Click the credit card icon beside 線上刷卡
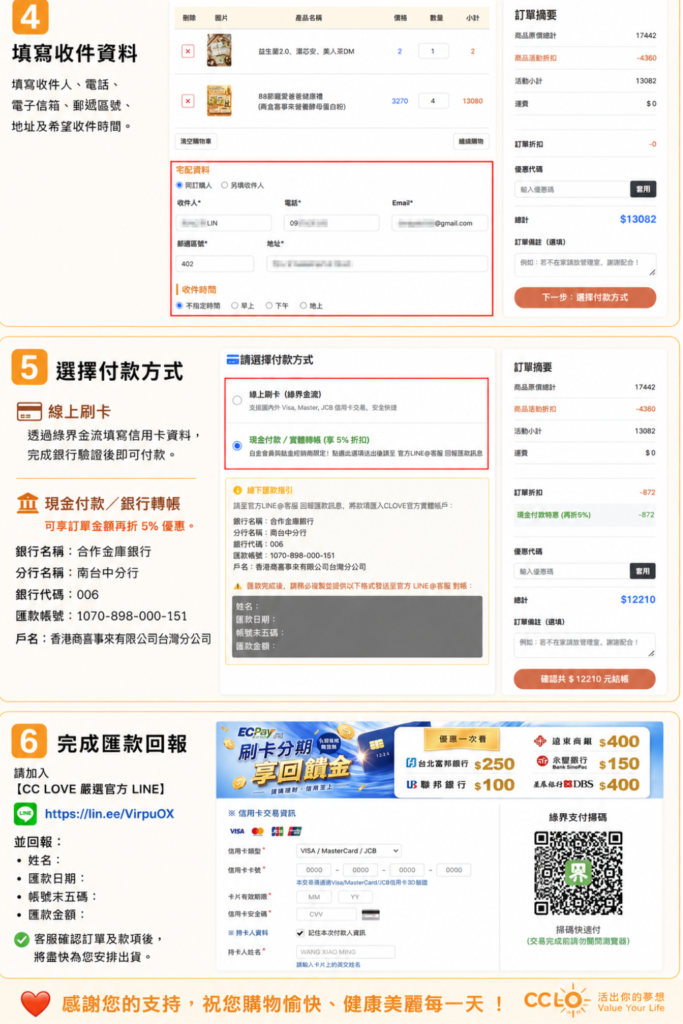The width and height of the screenshot is (683, 1024). coord(29,411)
